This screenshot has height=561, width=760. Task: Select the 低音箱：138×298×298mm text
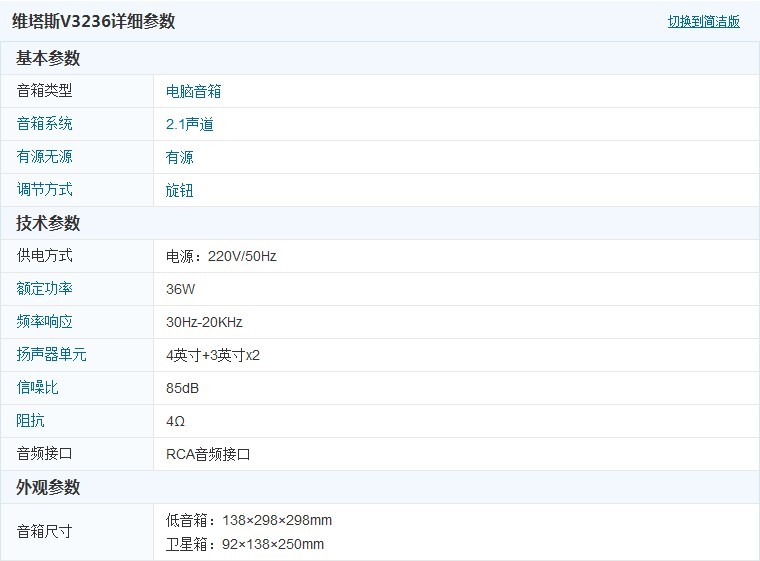click(249, 520)
